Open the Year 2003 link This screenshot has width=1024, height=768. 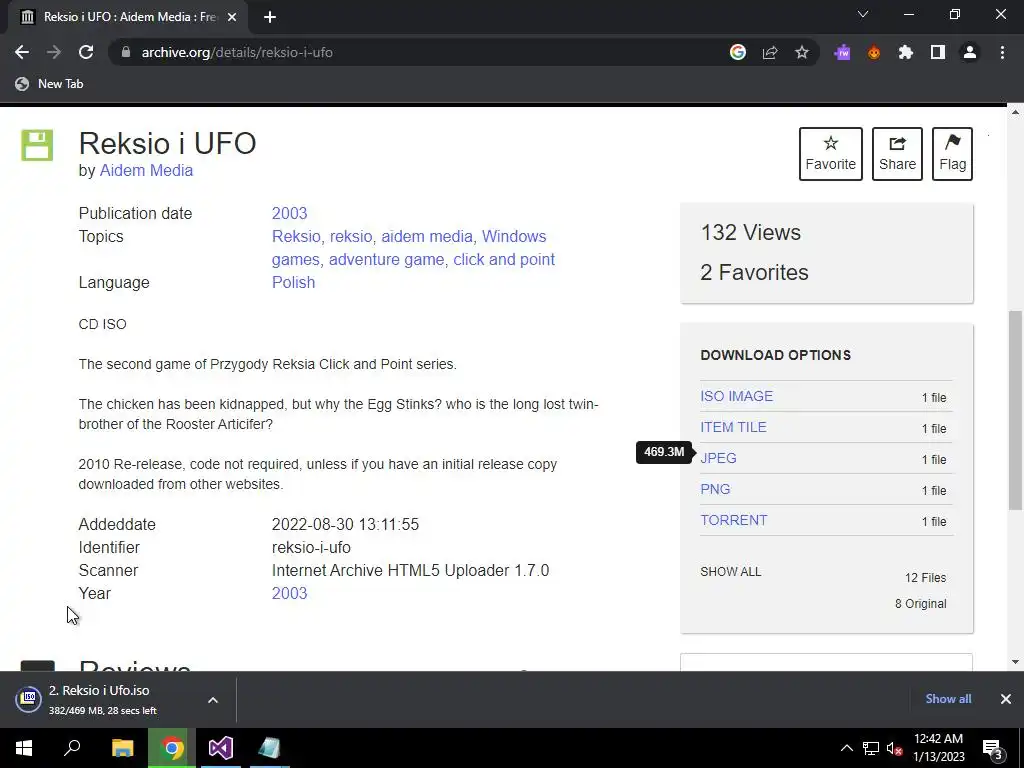pos(289,593)
